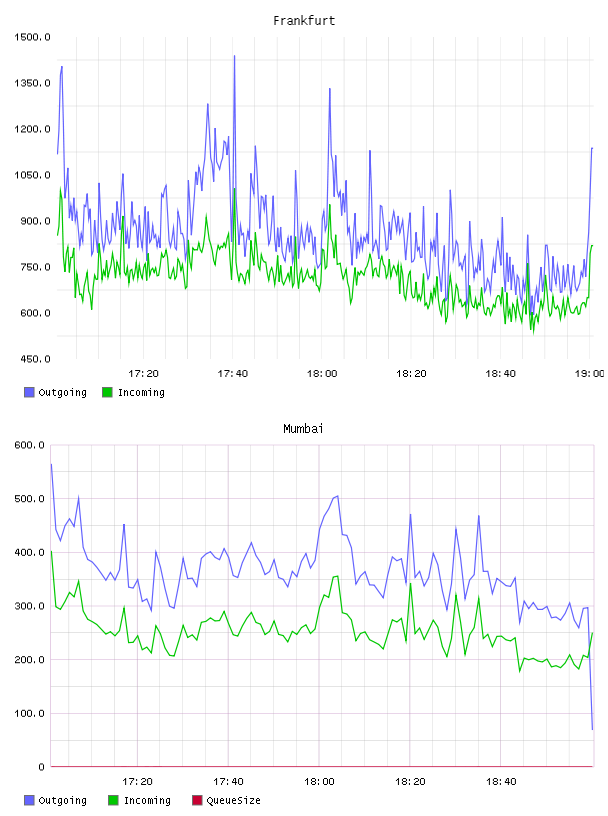This screenshot has height=816, width=608.
Task: Click the 300.0 y-axis label in Mumbai chart
Action: pyautogui.click(x=29, y=606)
